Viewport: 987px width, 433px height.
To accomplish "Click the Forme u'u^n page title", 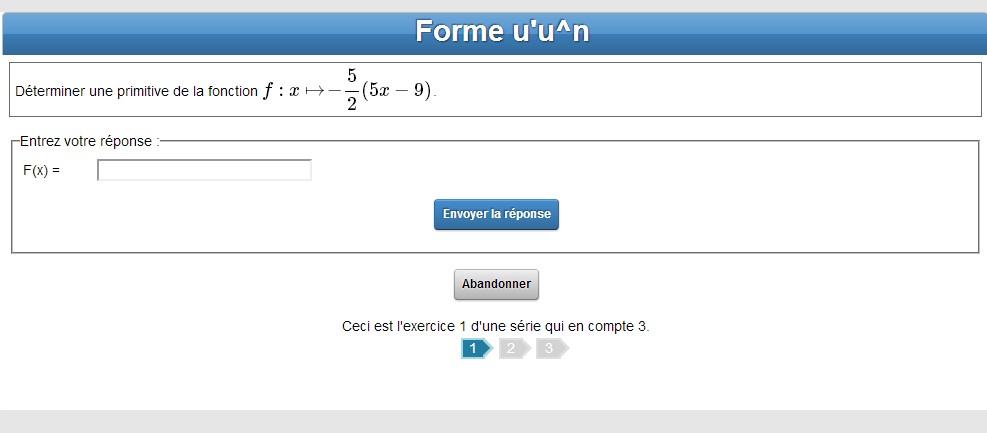I will tap(502, 32).
